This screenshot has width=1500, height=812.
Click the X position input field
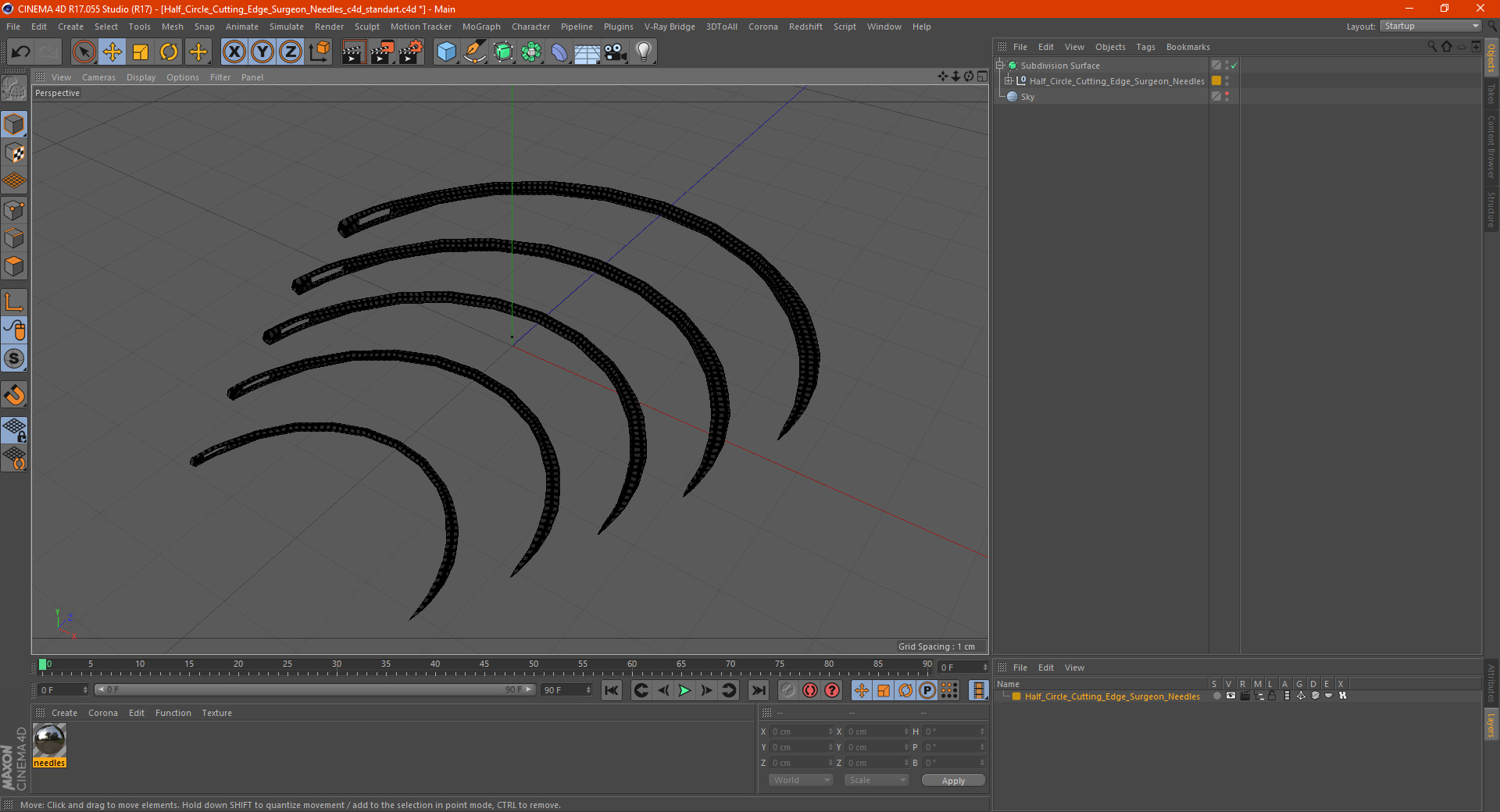click(802, 732)
